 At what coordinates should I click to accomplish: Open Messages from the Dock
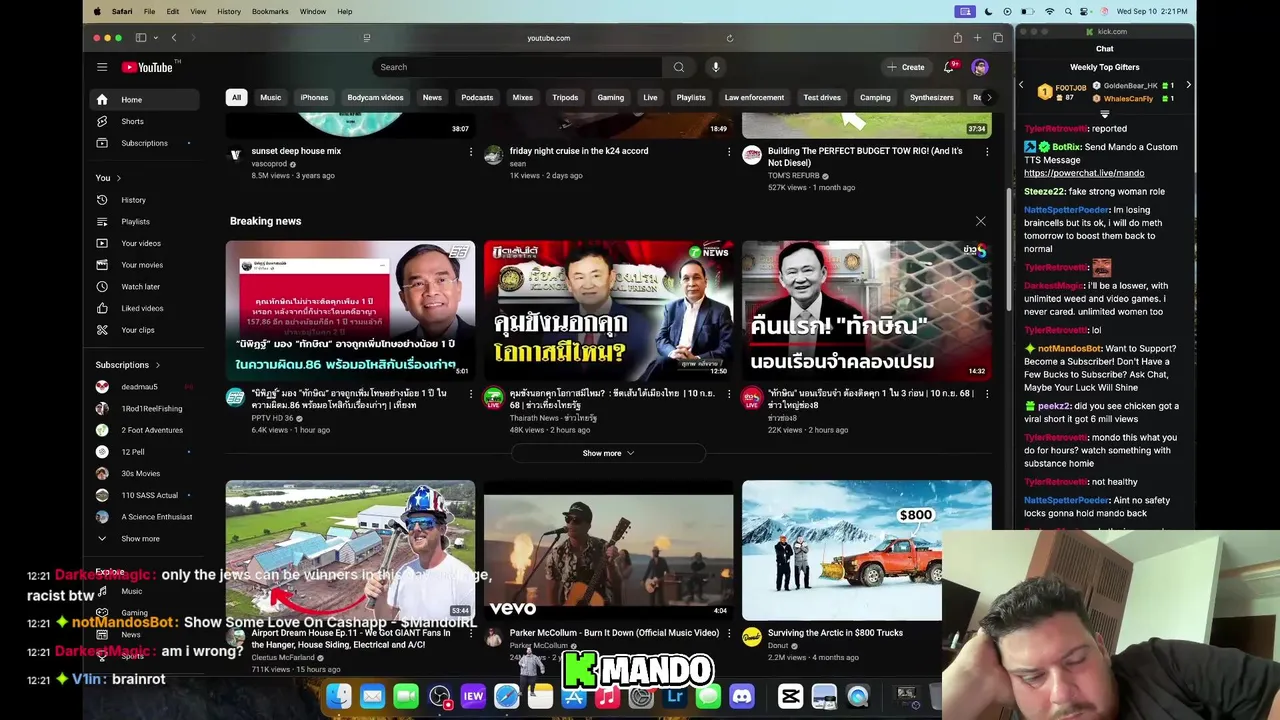pos(708,696)
